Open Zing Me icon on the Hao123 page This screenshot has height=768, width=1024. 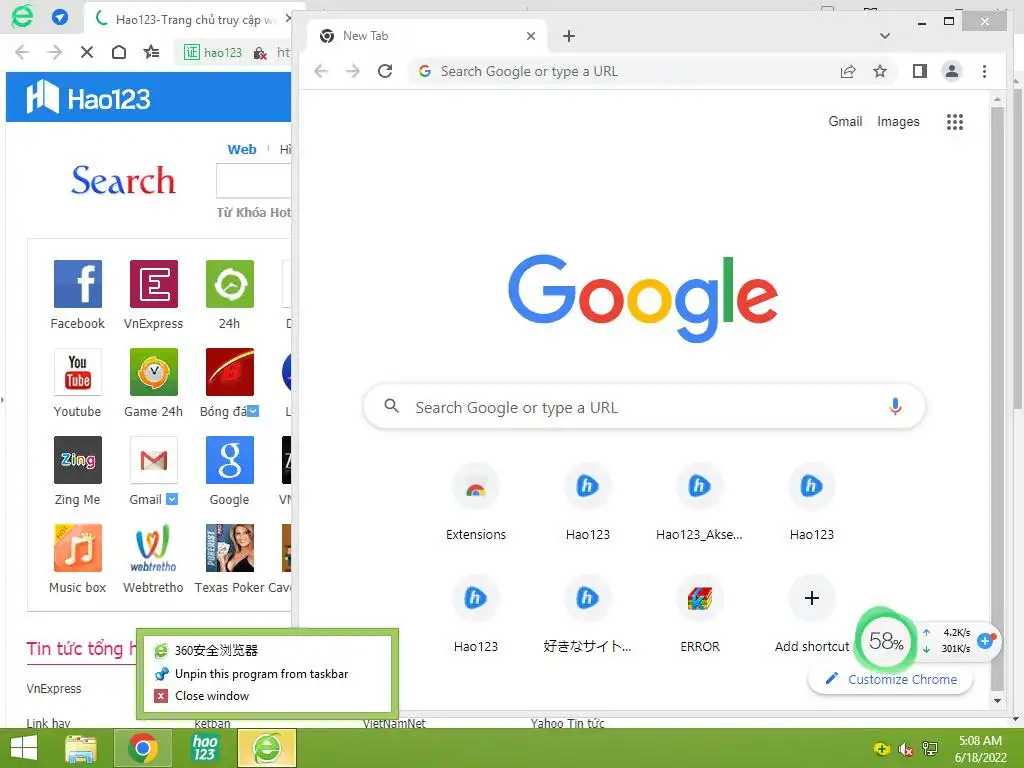78,460
